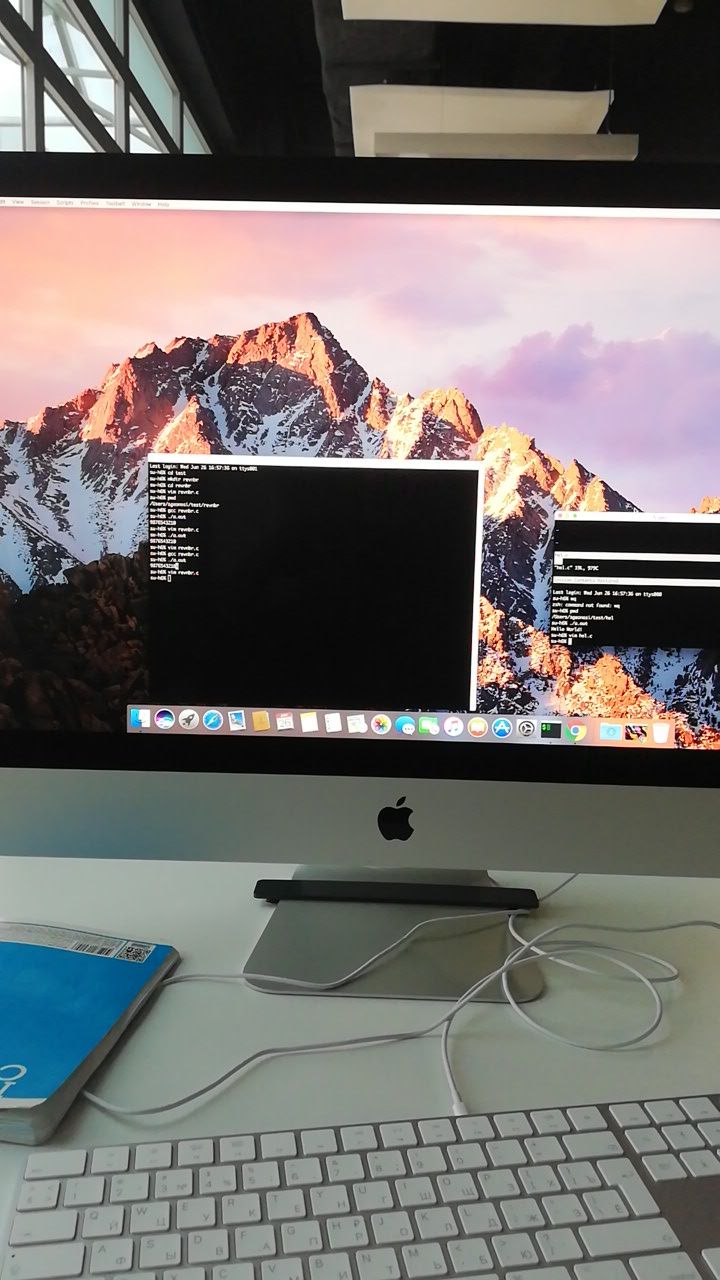Open Launchpad rocket icon in Dock

click(189, 719)
